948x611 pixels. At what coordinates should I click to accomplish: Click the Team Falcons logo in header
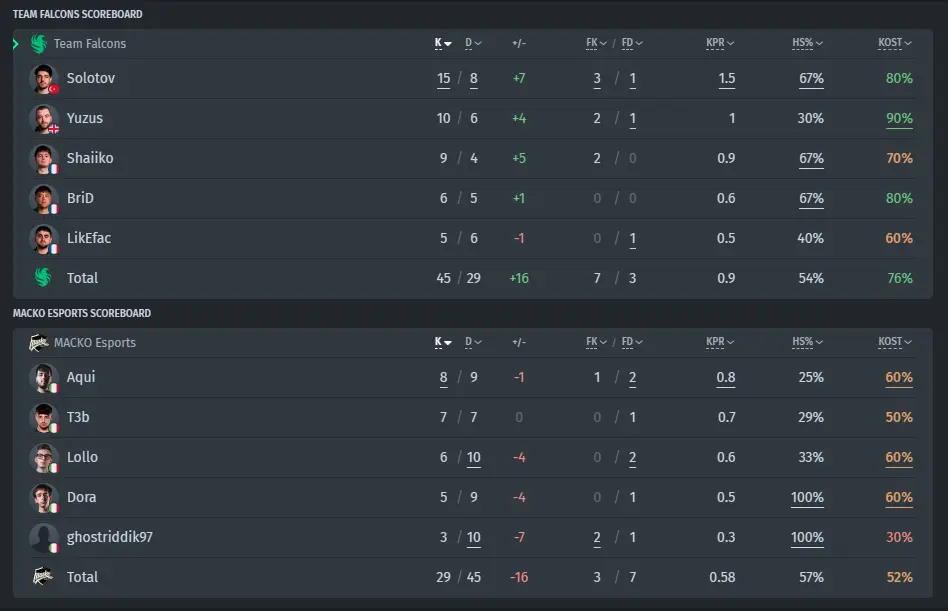pyautogui.click(x=39, y=44)
